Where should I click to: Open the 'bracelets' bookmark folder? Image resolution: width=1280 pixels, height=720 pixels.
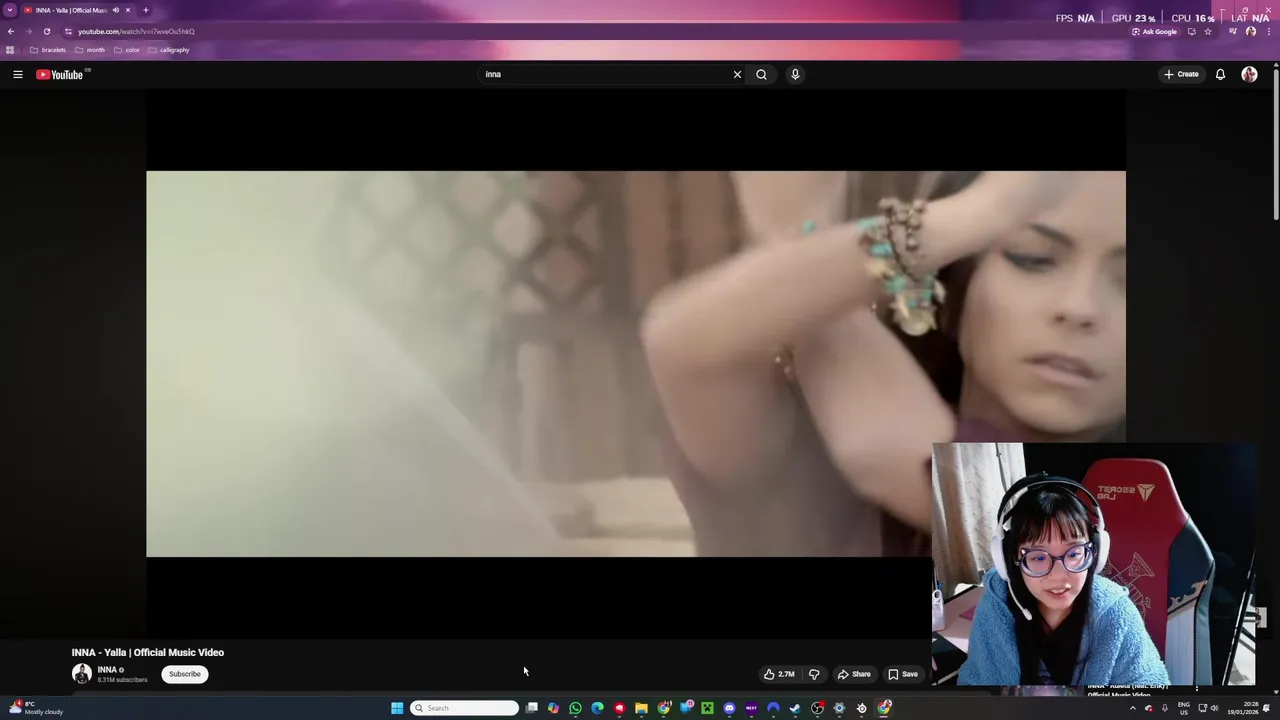click(48, 50)
